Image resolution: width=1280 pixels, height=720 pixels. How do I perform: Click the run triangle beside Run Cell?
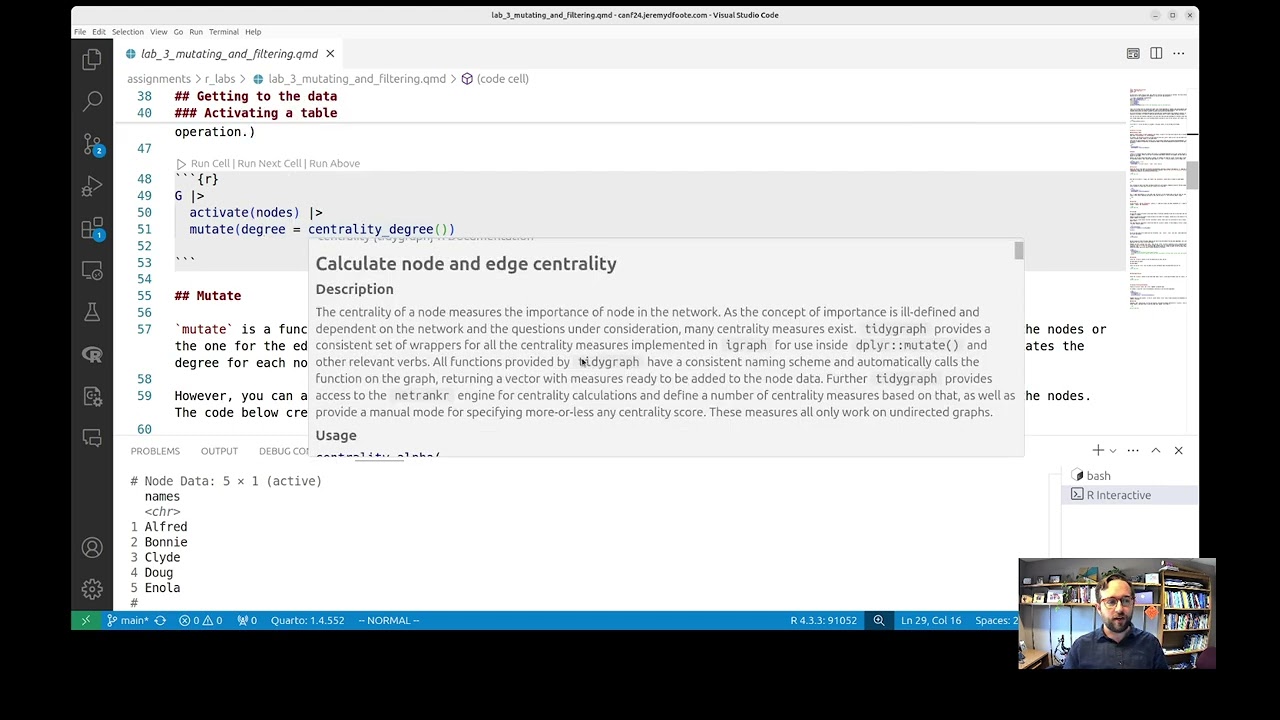click(181, 164)
